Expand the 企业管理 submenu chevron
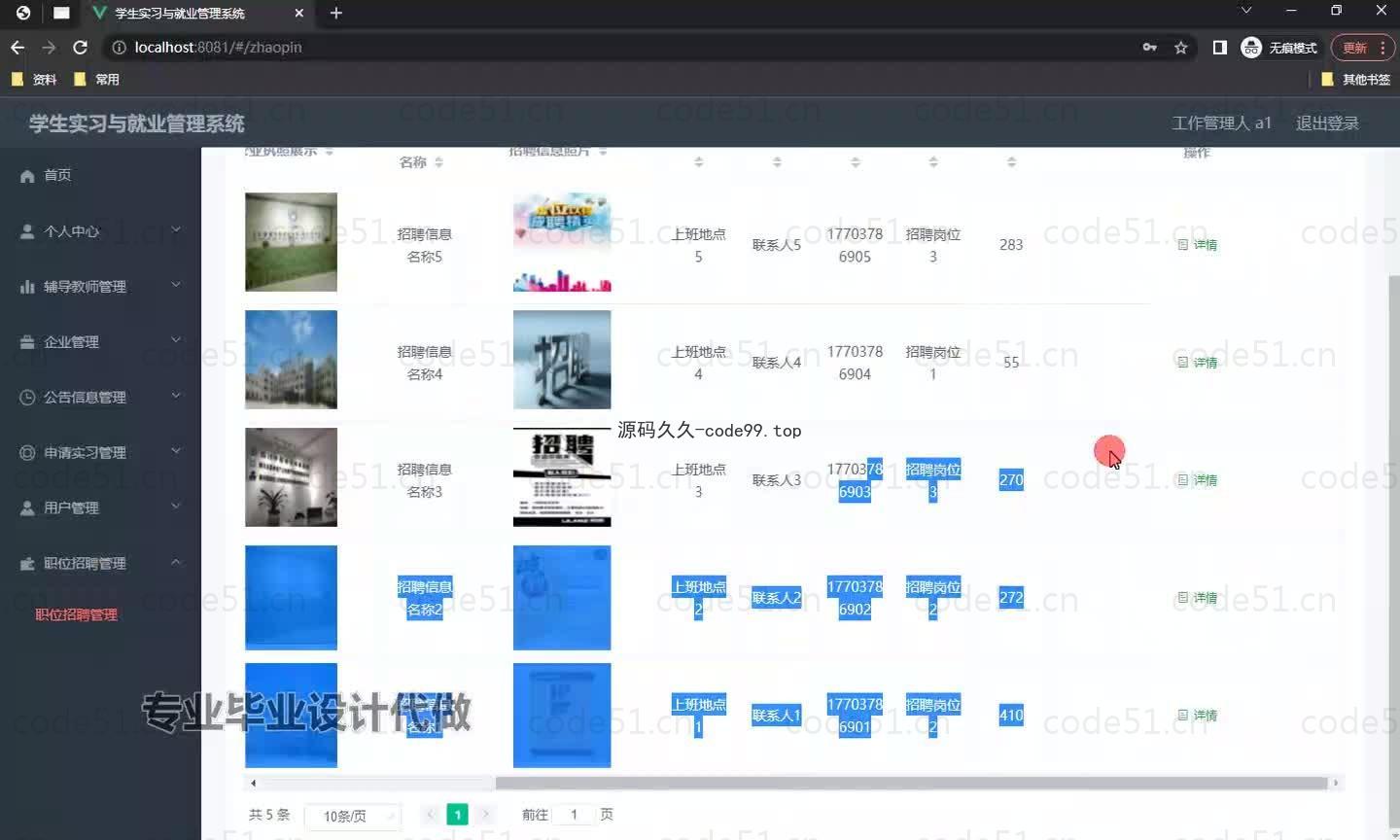 point(176,340)
